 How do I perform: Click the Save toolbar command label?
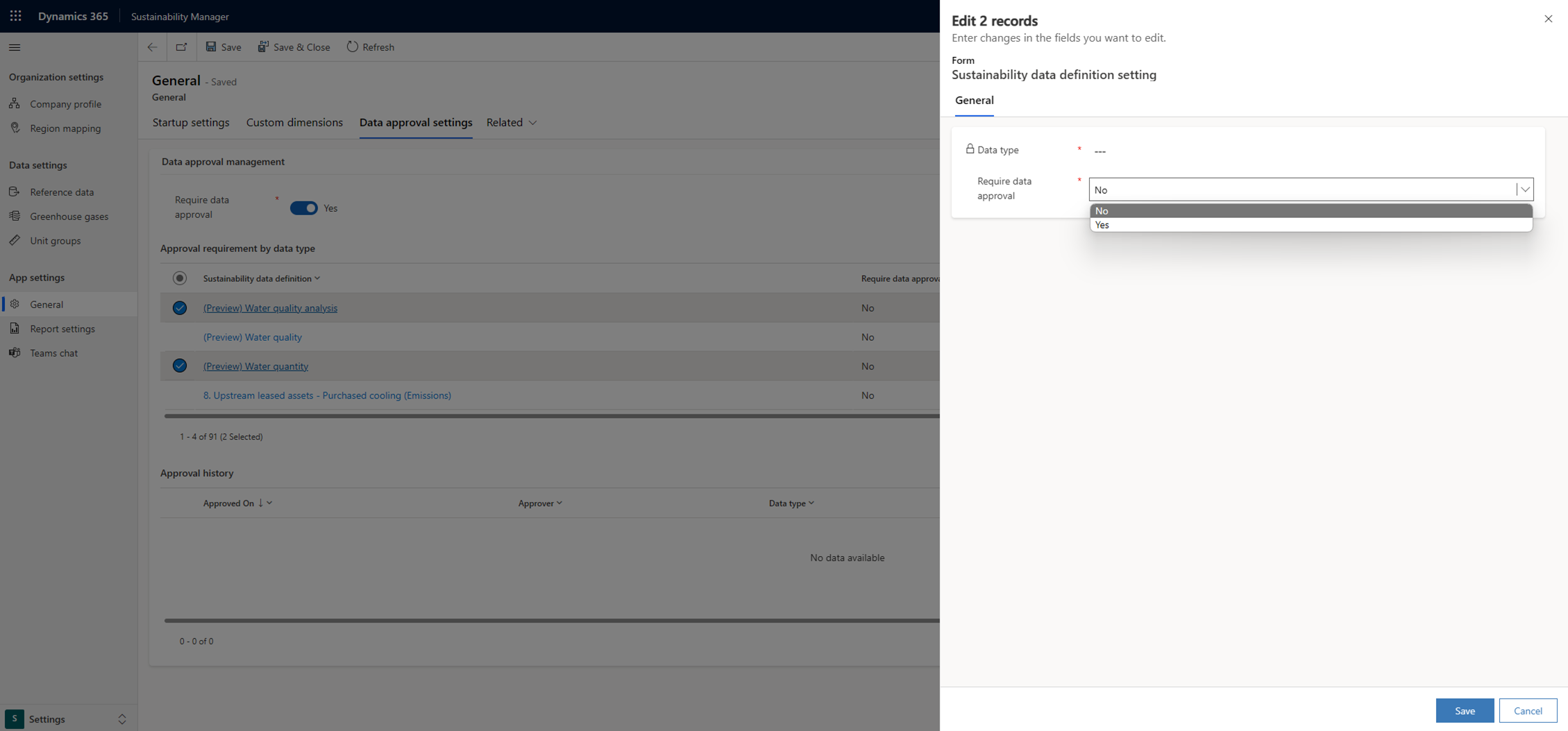coord(231,47)
